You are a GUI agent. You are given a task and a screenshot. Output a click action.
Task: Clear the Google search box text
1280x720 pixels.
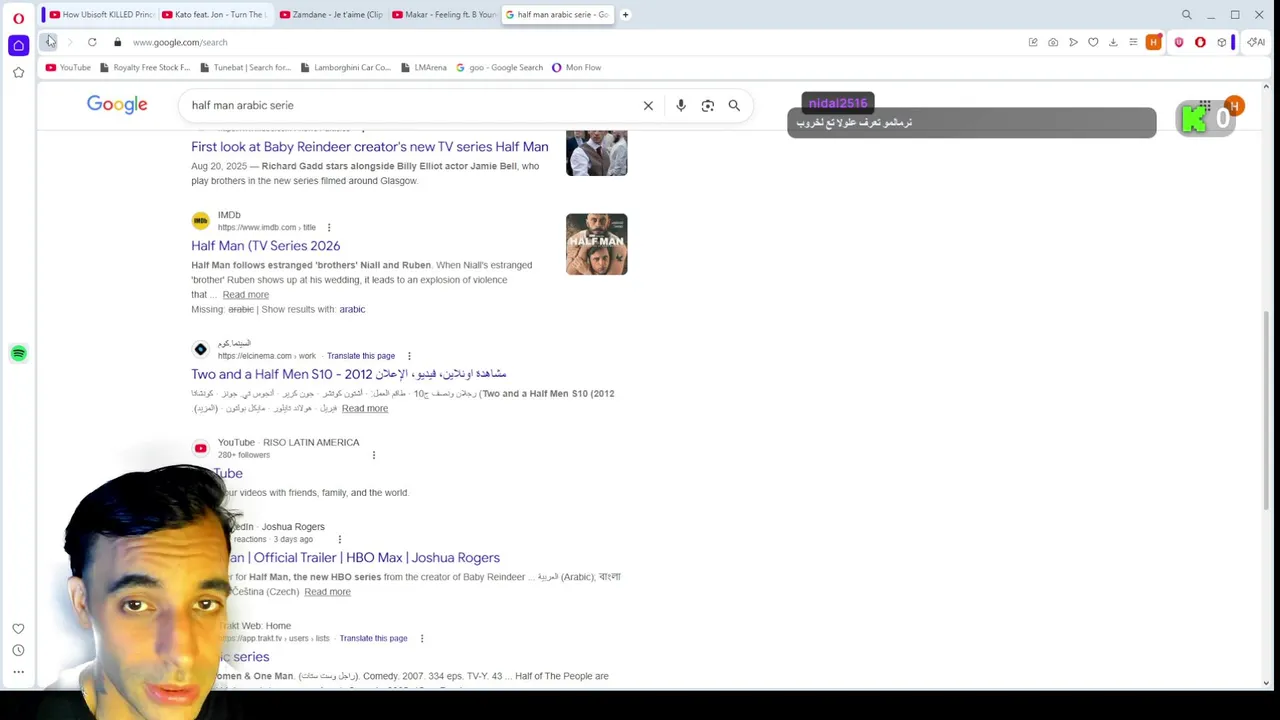click(648, 105)
